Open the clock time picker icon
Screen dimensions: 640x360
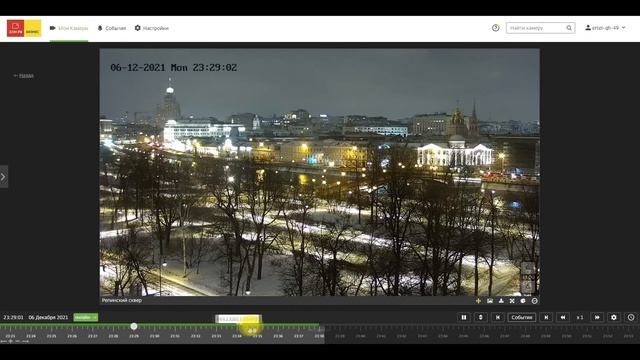[x=631, y=317]
